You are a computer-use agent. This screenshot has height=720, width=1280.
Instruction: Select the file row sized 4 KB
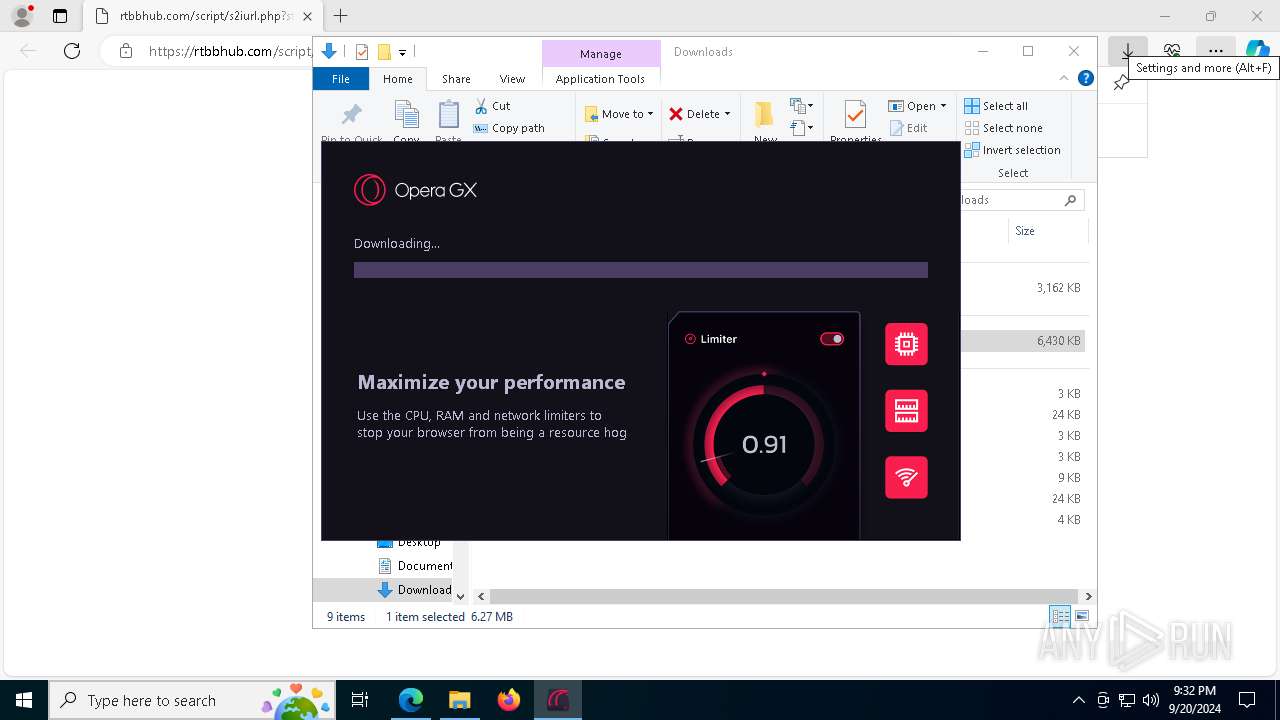(1069, 520)
